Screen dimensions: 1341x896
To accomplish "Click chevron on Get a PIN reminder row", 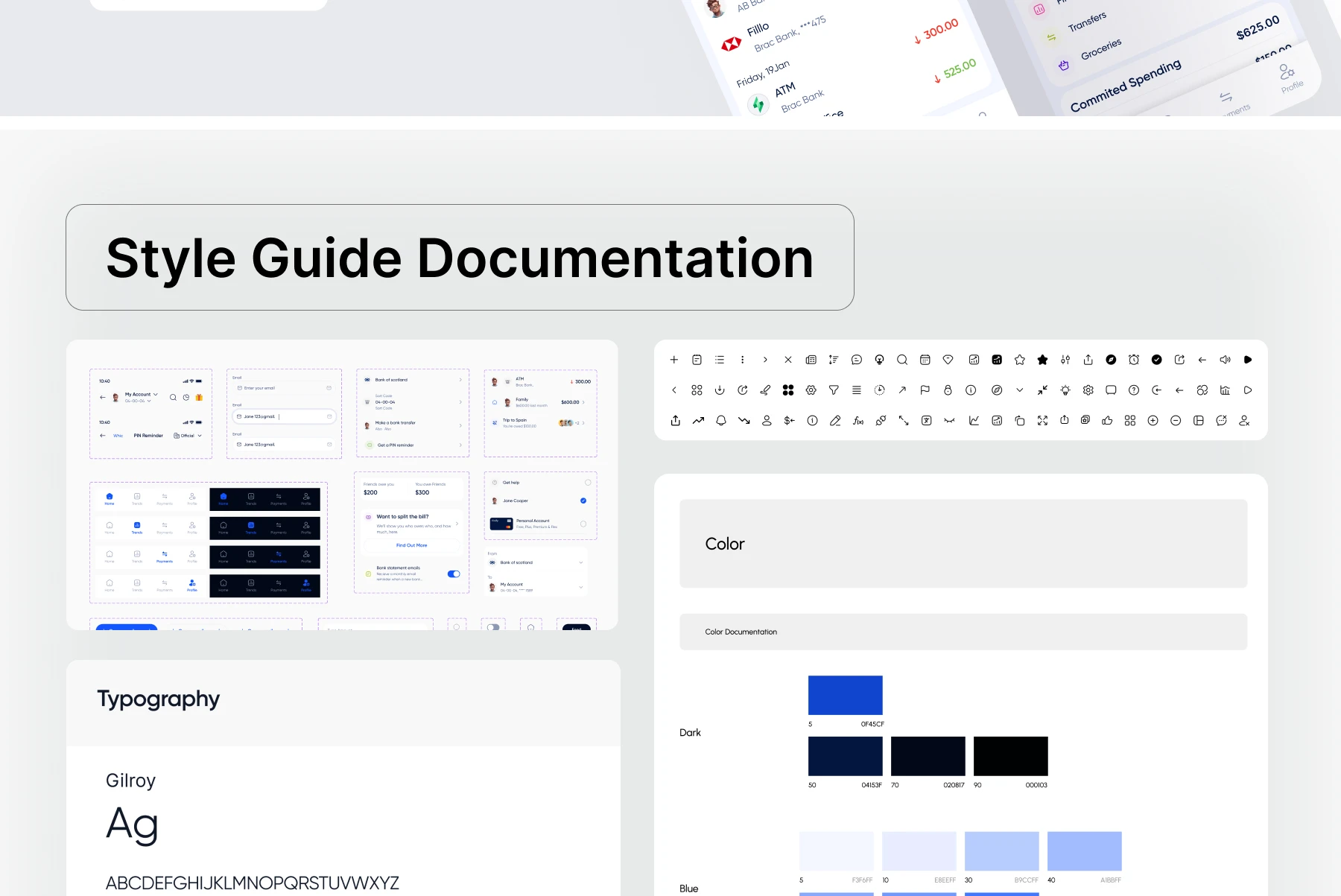I will (460, 445).
